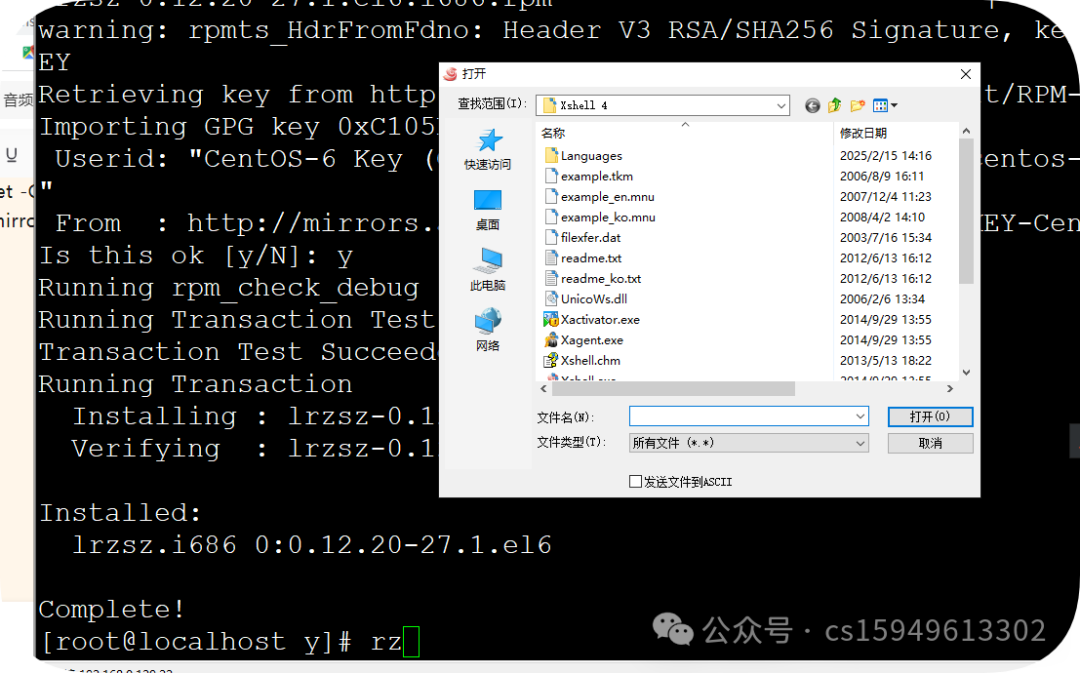Click the horizontal scrollbar right arrow
Image resolution: width=1080 pixels, height=673 pixels.
click(x=950, y=389)
